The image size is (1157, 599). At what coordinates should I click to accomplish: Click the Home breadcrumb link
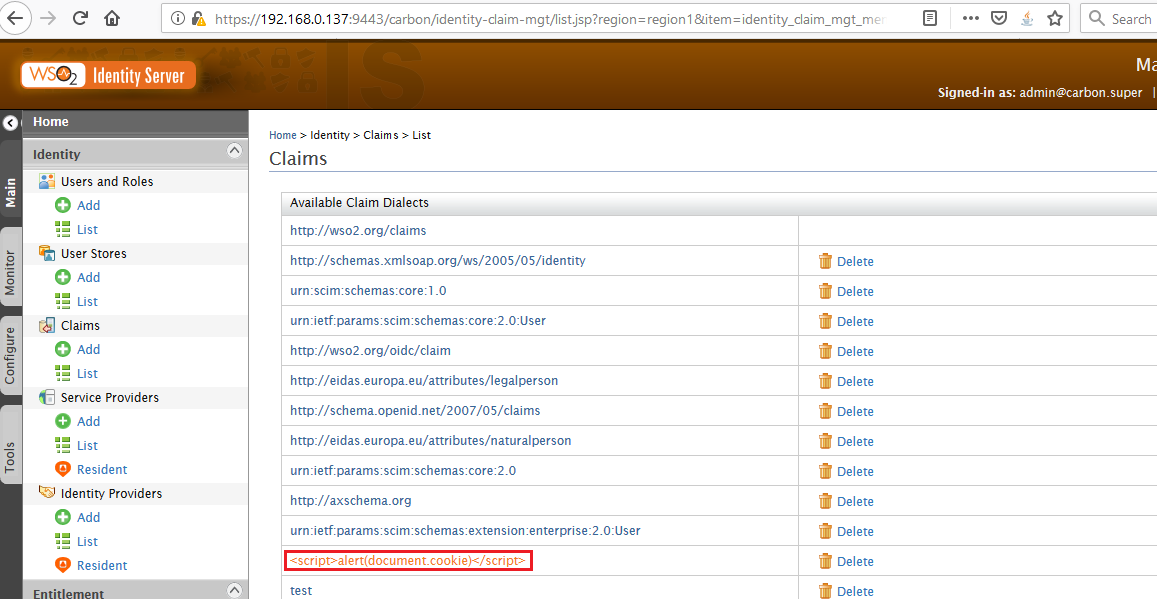(283, 135)
